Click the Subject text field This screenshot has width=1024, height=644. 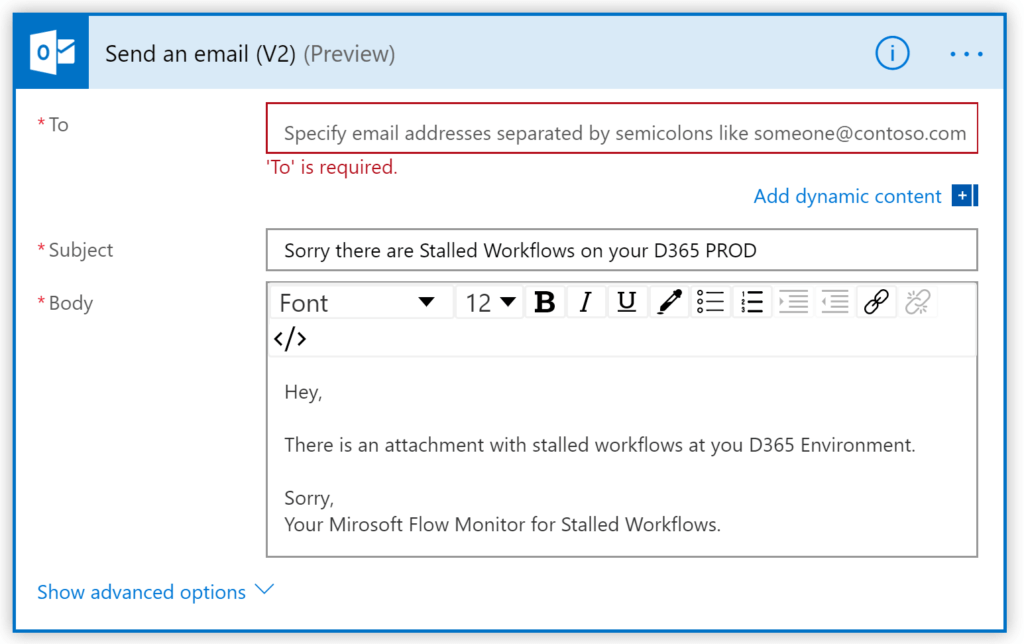(x=621, y=250)
